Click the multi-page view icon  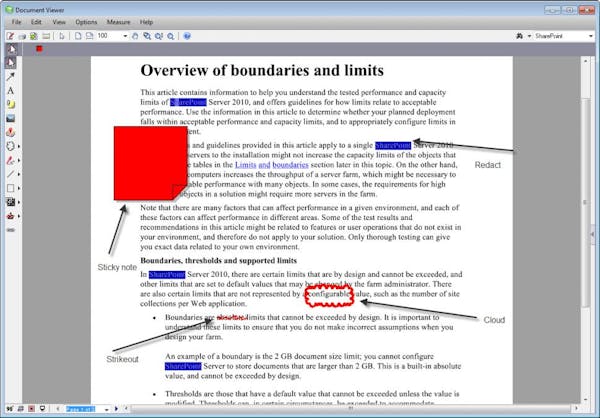point(90,36)
